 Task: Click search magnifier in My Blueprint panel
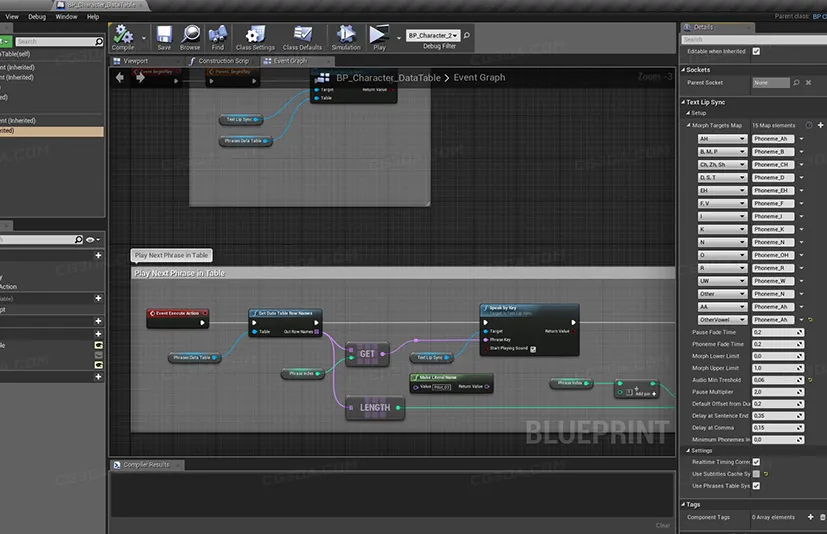[79, 240]
